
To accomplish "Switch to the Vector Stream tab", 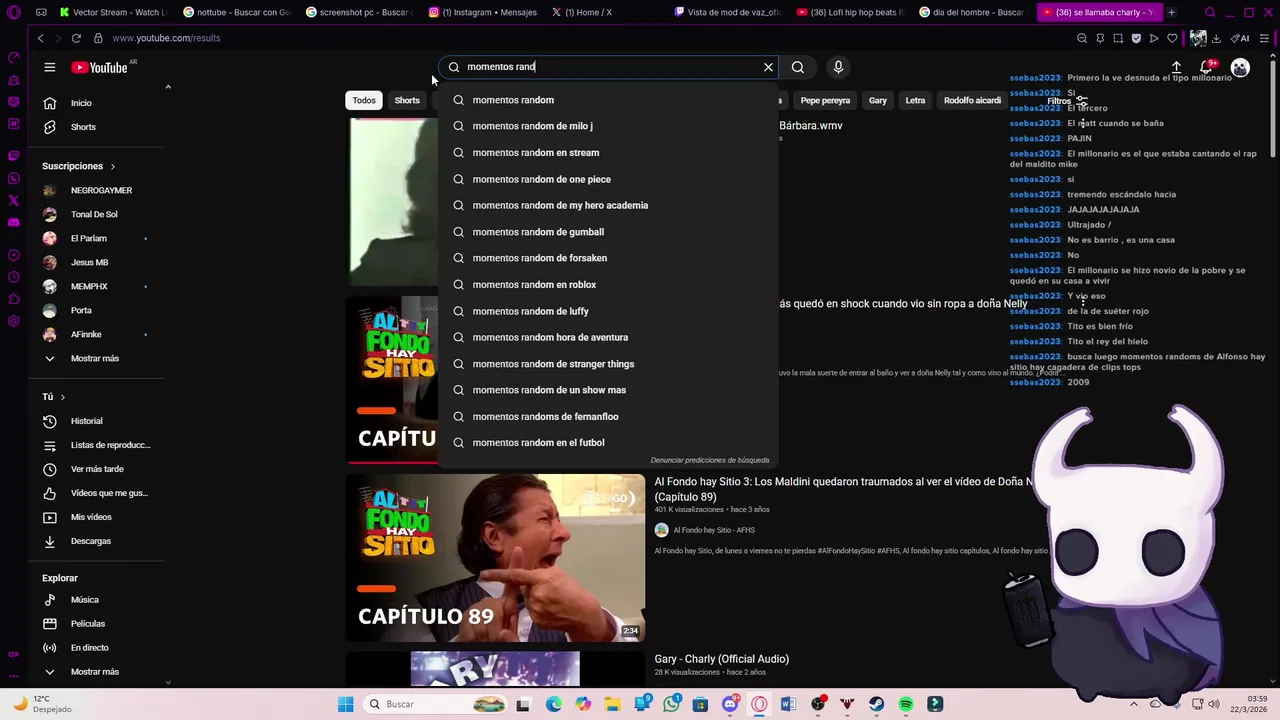I will (112, 12).
